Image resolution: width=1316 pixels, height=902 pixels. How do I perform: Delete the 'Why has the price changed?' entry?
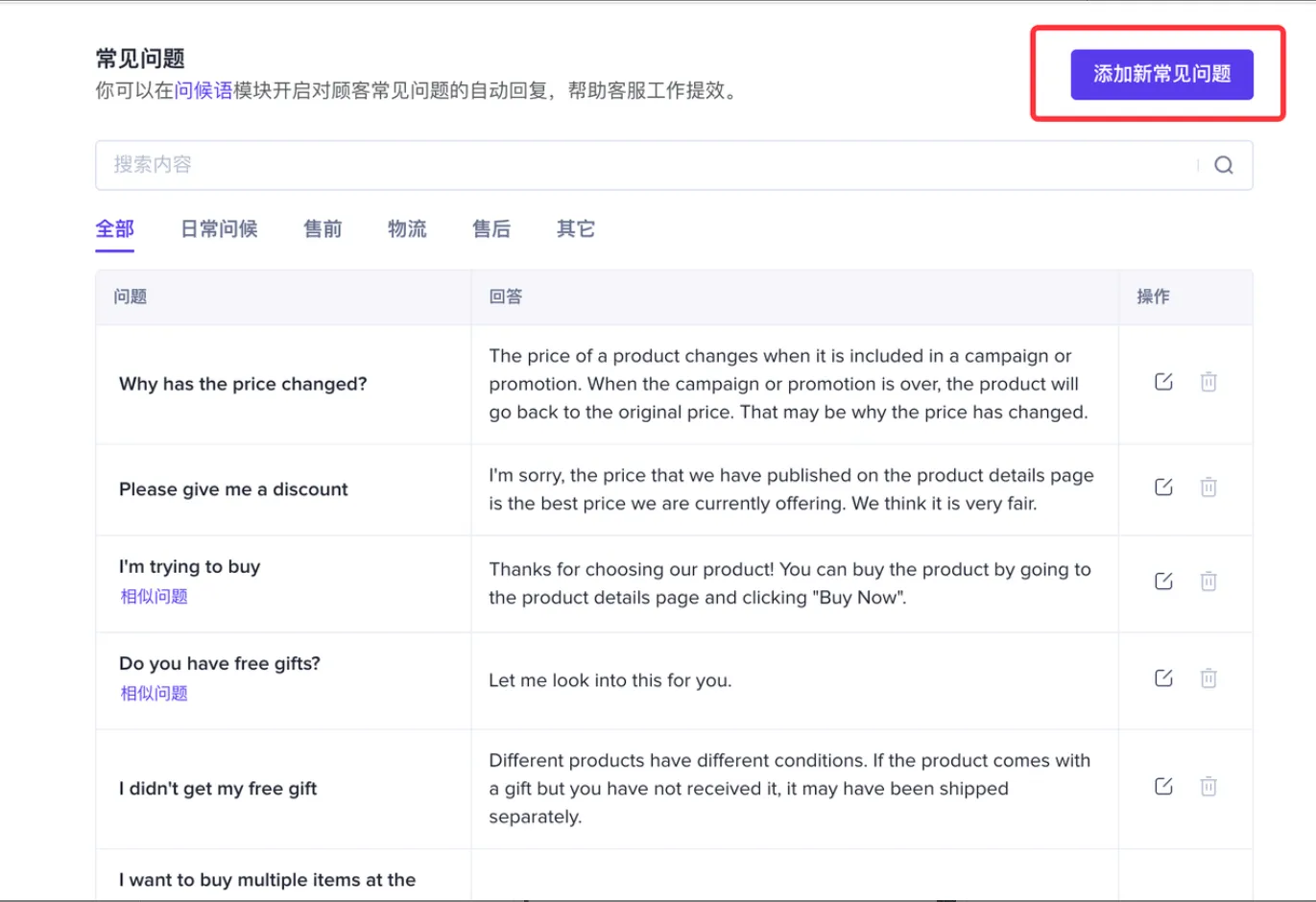click(x=1208, y=382)
